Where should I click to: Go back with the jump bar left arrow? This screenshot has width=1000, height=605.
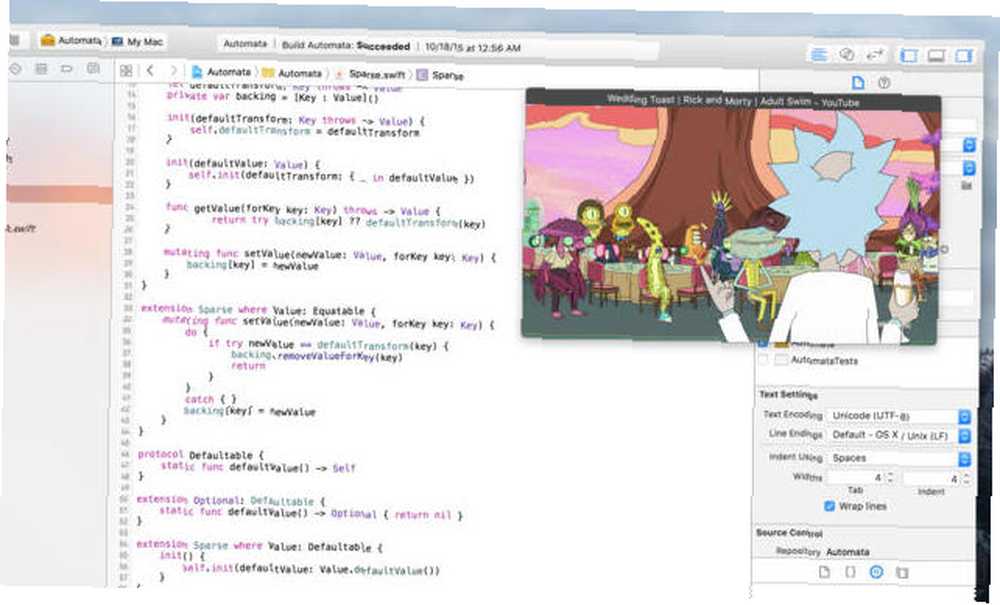(151, 71)
